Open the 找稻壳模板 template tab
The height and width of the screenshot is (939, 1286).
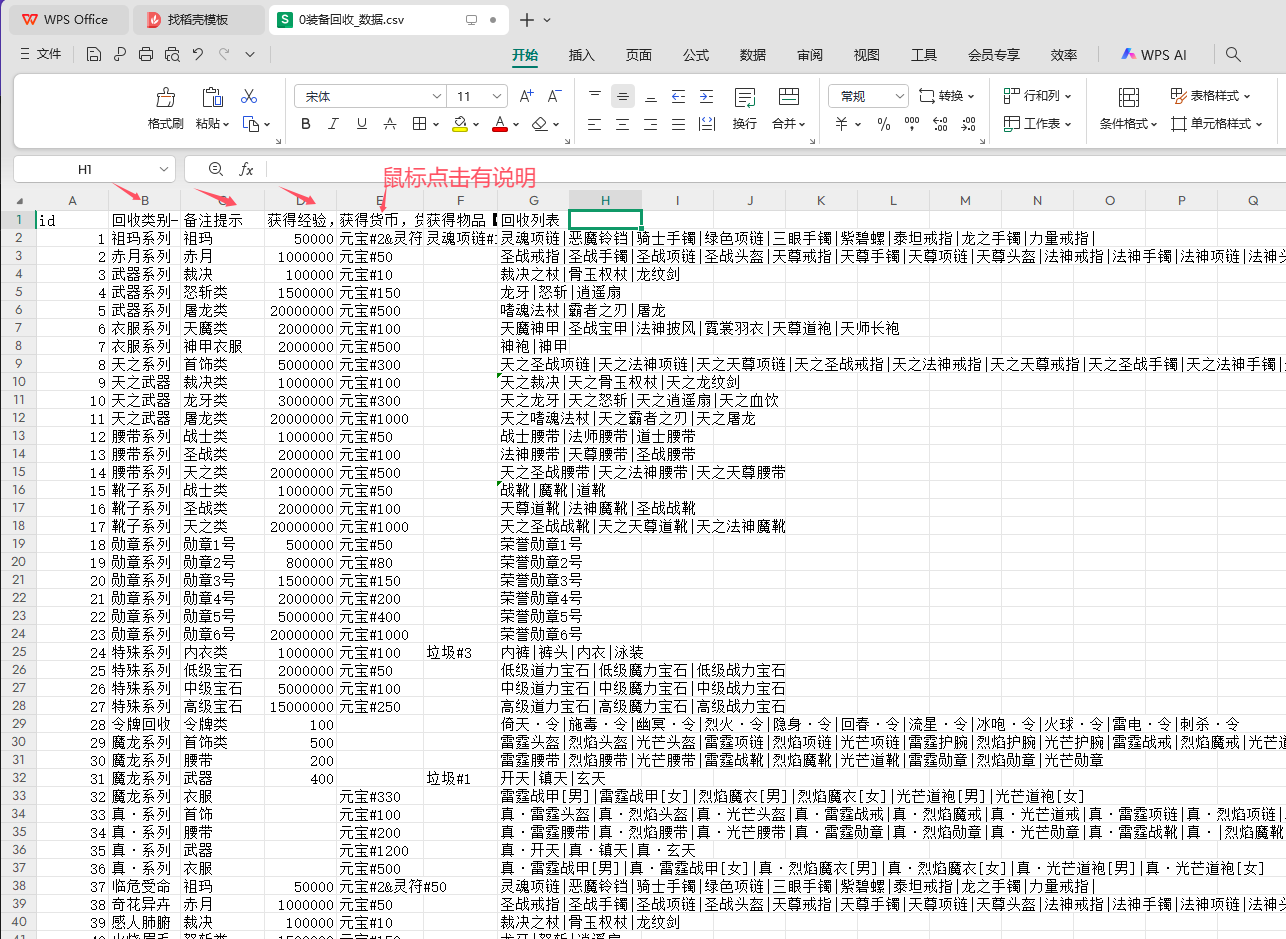coord(198,19)
